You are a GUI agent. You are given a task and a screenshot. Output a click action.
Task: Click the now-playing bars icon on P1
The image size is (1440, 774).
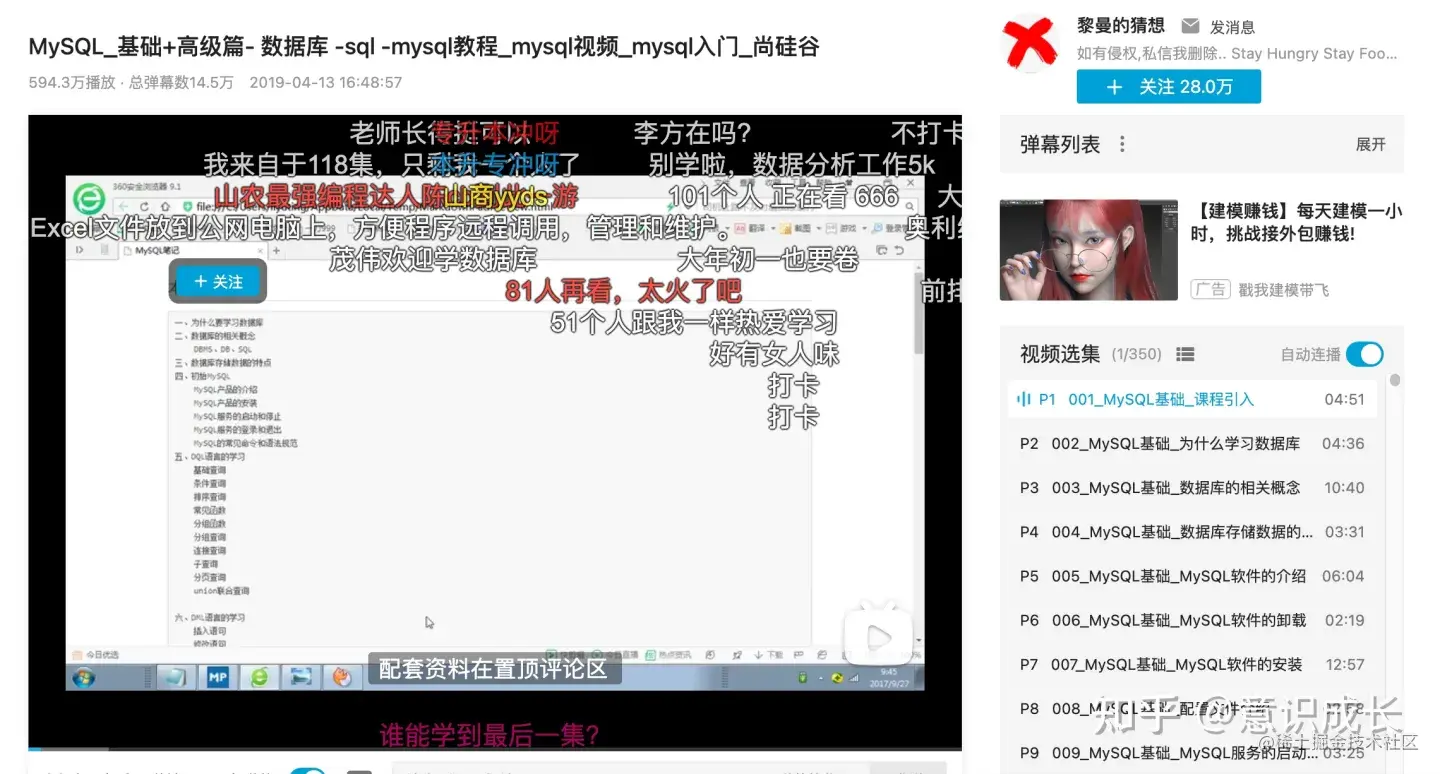1023,399
